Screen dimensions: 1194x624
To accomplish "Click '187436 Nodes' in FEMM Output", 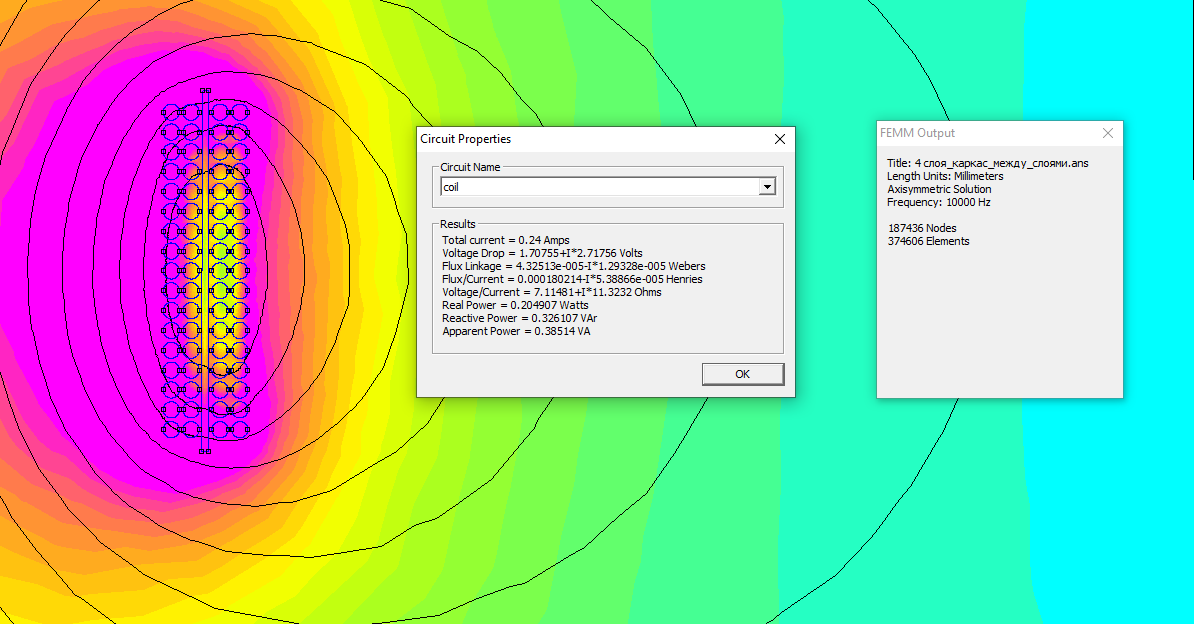I will pyautogui.click(x=922, y=228).
